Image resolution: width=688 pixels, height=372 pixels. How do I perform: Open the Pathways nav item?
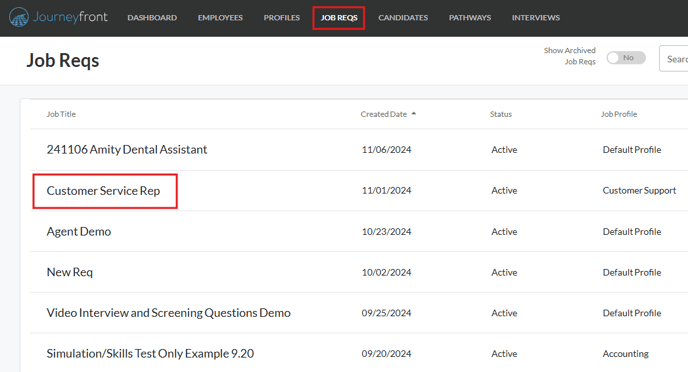469,18
